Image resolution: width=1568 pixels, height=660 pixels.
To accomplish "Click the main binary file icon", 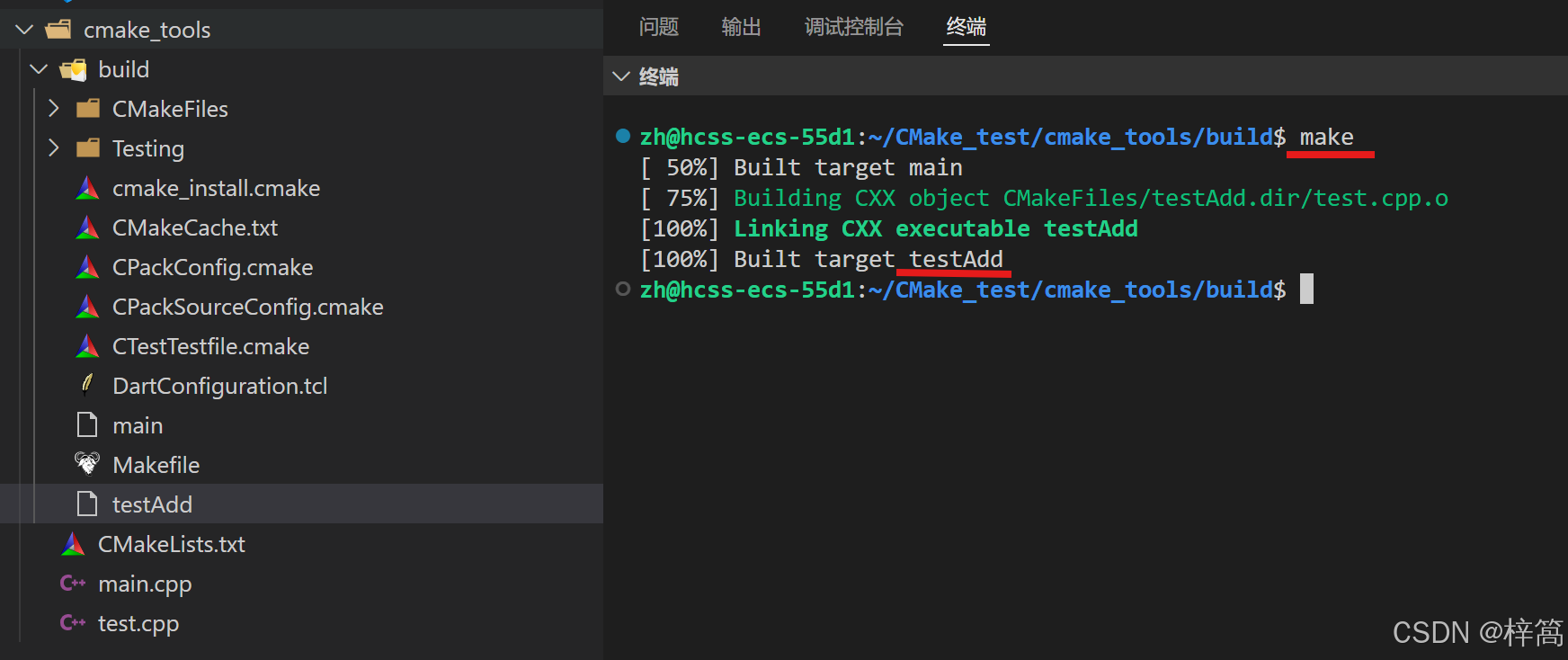I will (87, 424).
